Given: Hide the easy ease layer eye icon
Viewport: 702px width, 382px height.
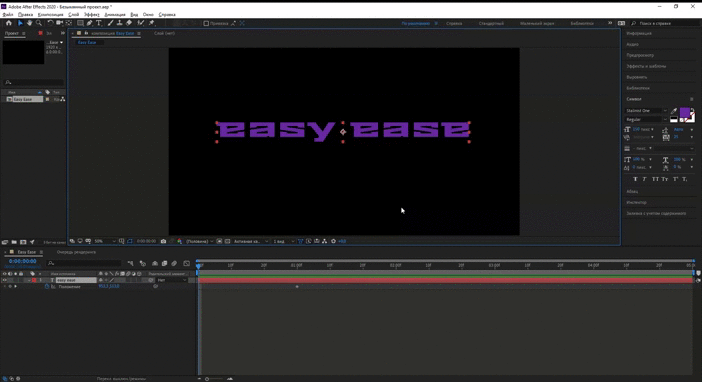Looking at the screenshot, I should coord(4,280).
